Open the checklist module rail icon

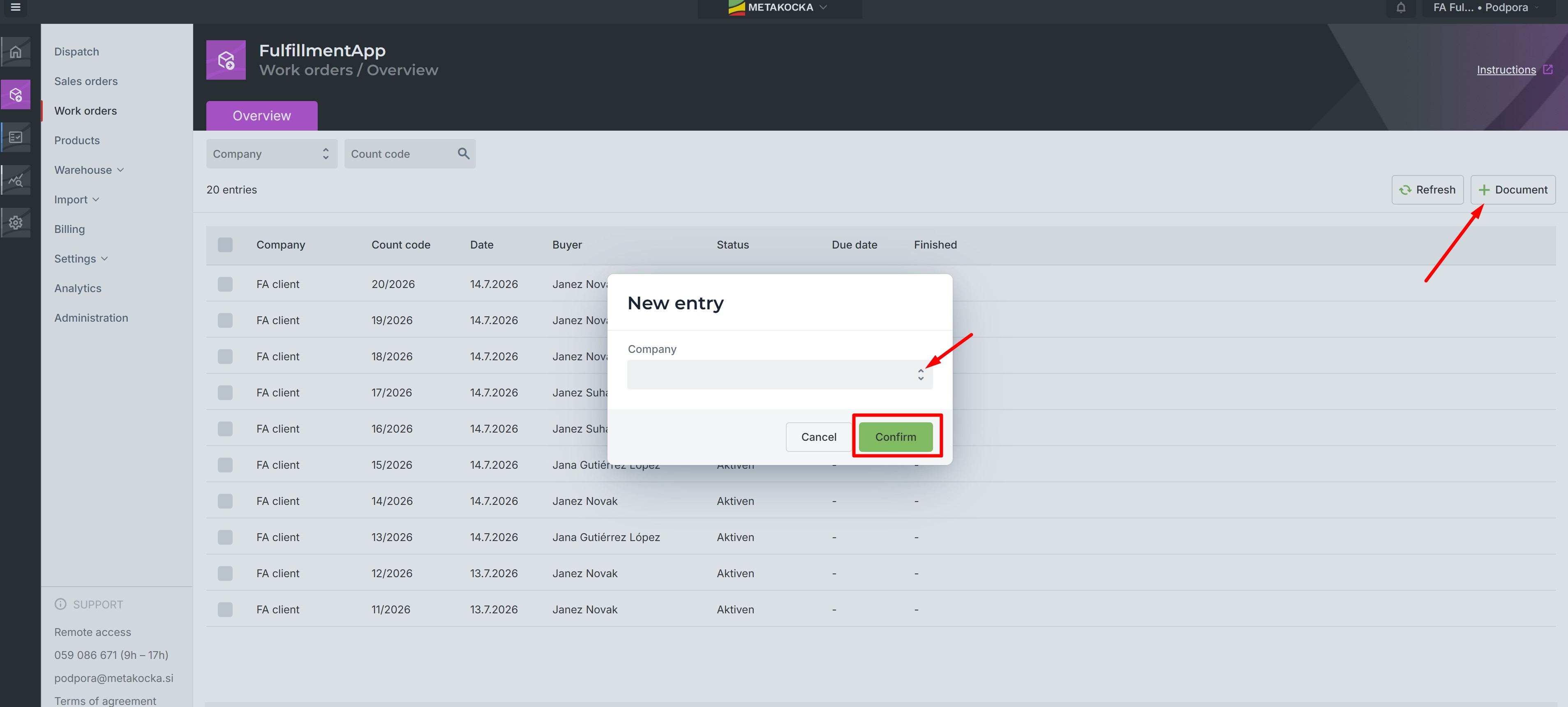(16, 137)
